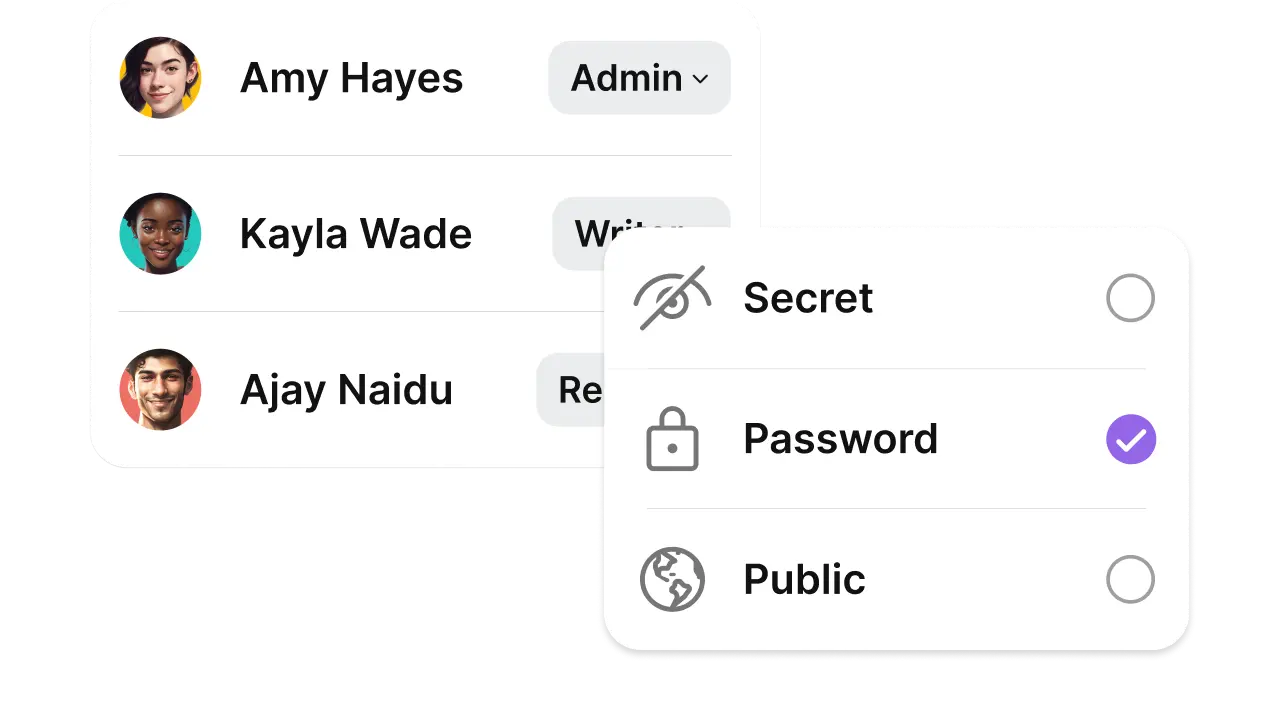Select the Secret radio button

coord(1131,298)
